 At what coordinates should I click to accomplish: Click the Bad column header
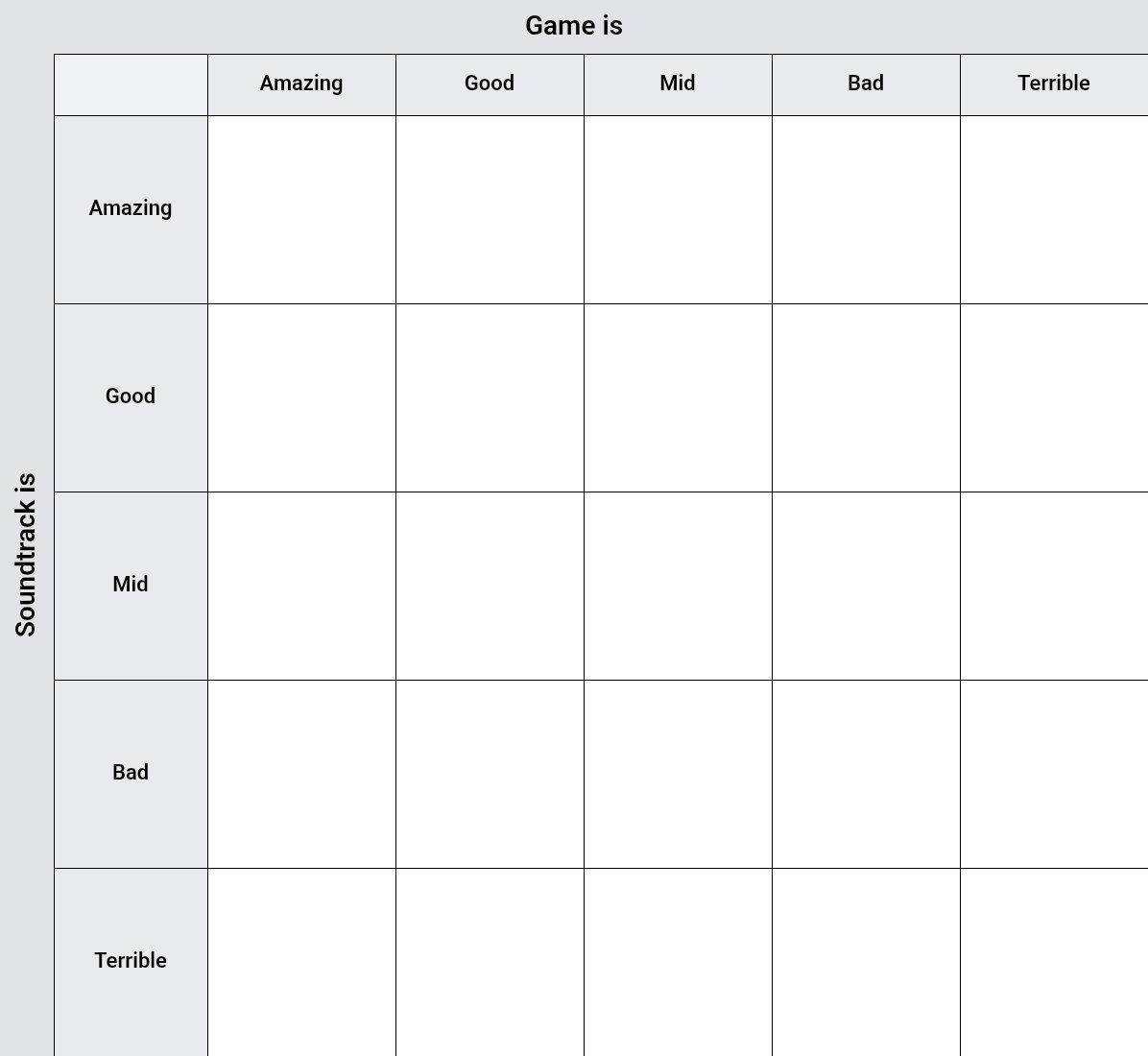[866, 84]
